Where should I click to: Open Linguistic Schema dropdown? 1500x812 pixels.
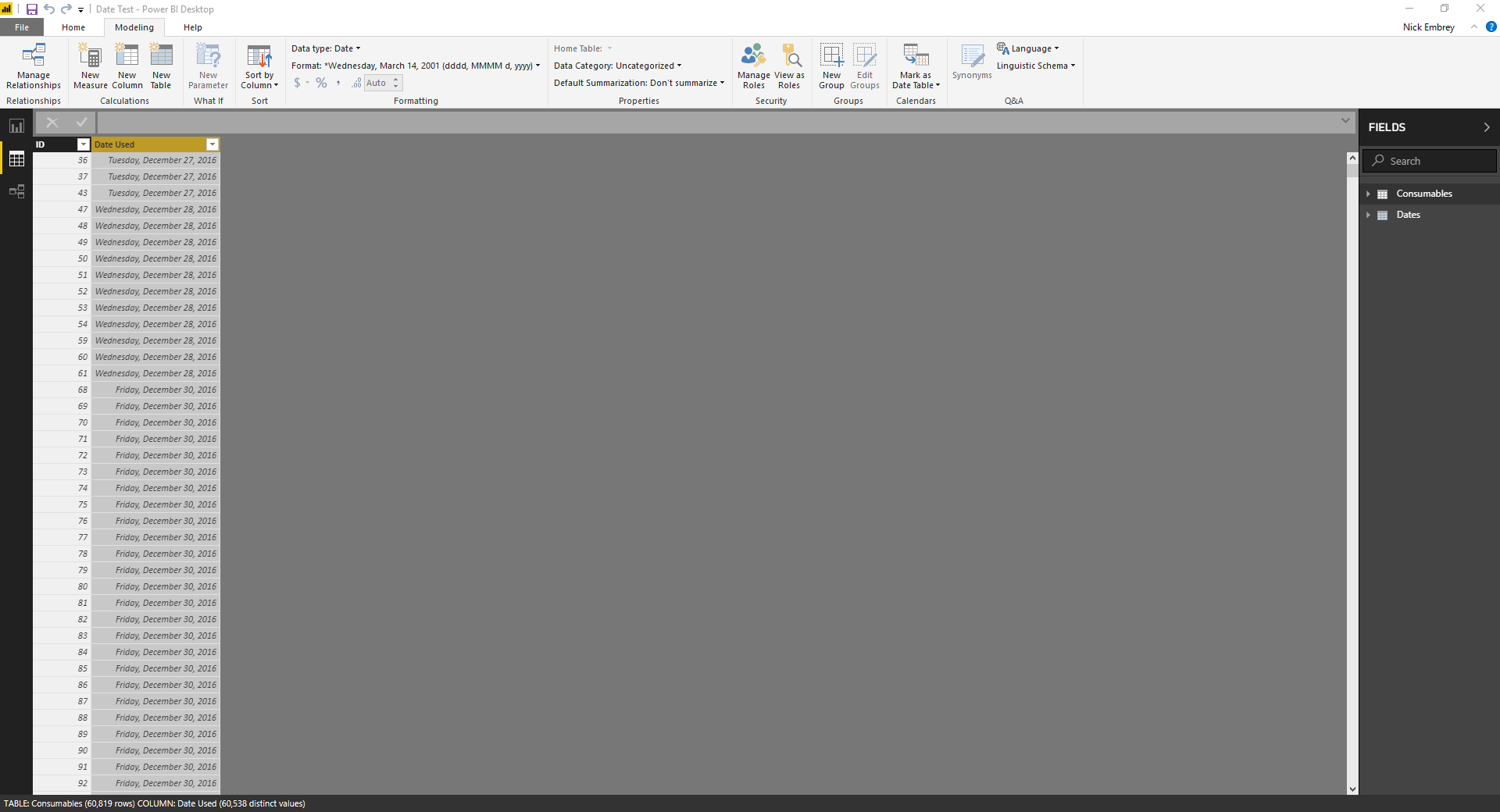(x=1036, y=66)
